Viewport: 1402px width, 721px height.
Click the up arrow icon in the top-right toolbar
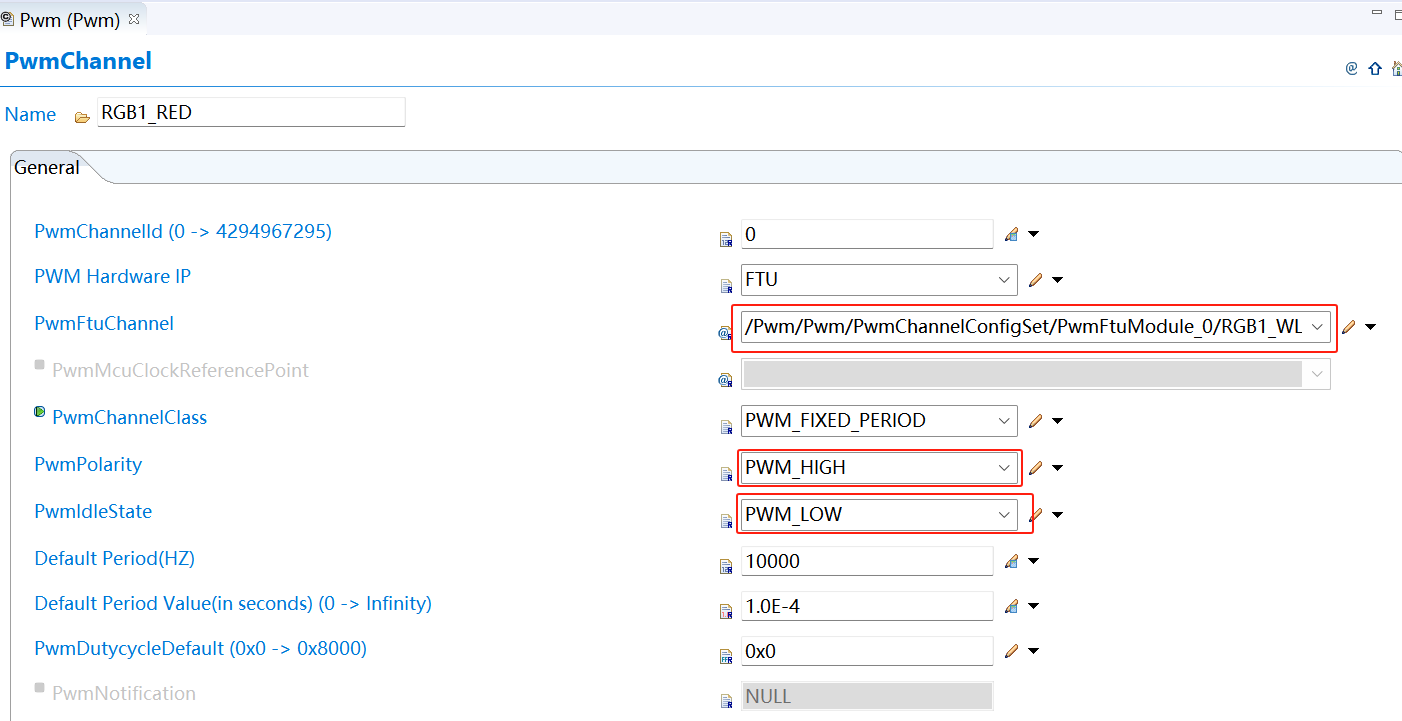1374,68
